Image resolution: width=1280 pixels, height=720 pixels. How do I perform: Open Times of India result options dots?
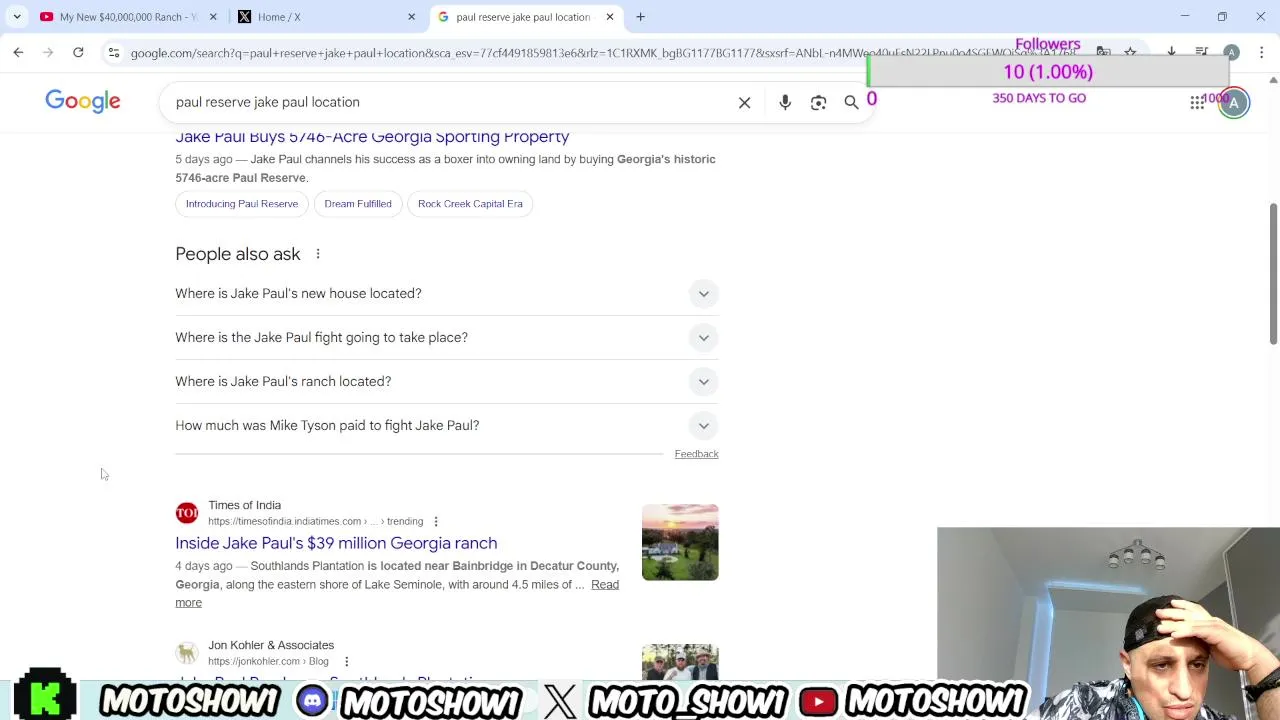point(436,521)
